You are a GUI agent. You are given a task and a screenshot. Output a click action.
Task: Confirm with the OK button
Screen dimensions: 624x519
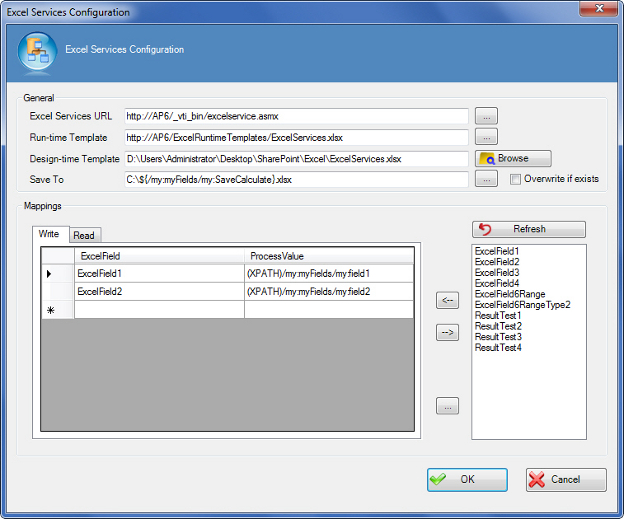click(x=467, y=479)
